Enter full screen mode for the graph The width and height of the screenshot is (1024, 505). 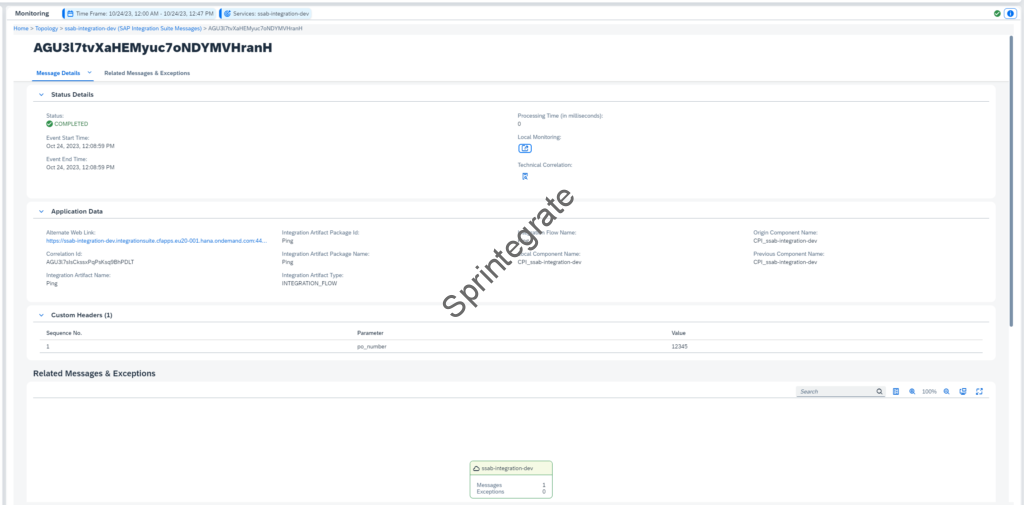[x=979, y=391]
